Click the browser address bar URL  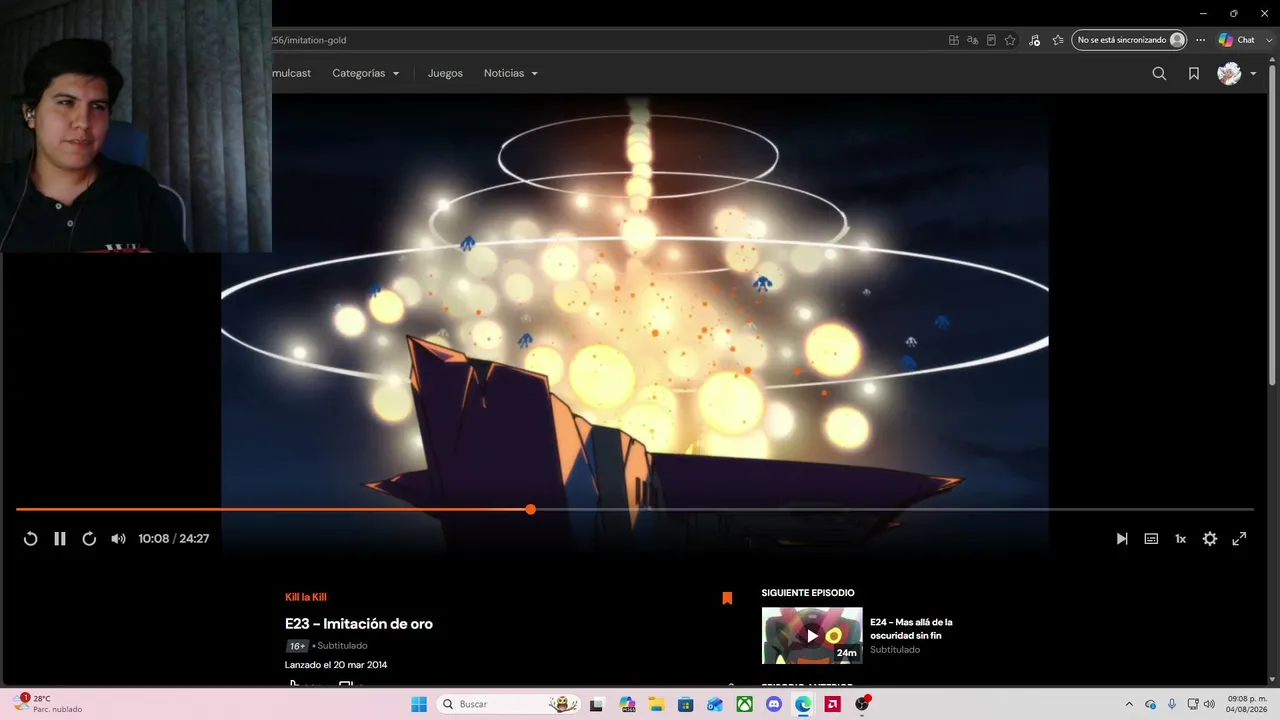click(x=310, y=40)
